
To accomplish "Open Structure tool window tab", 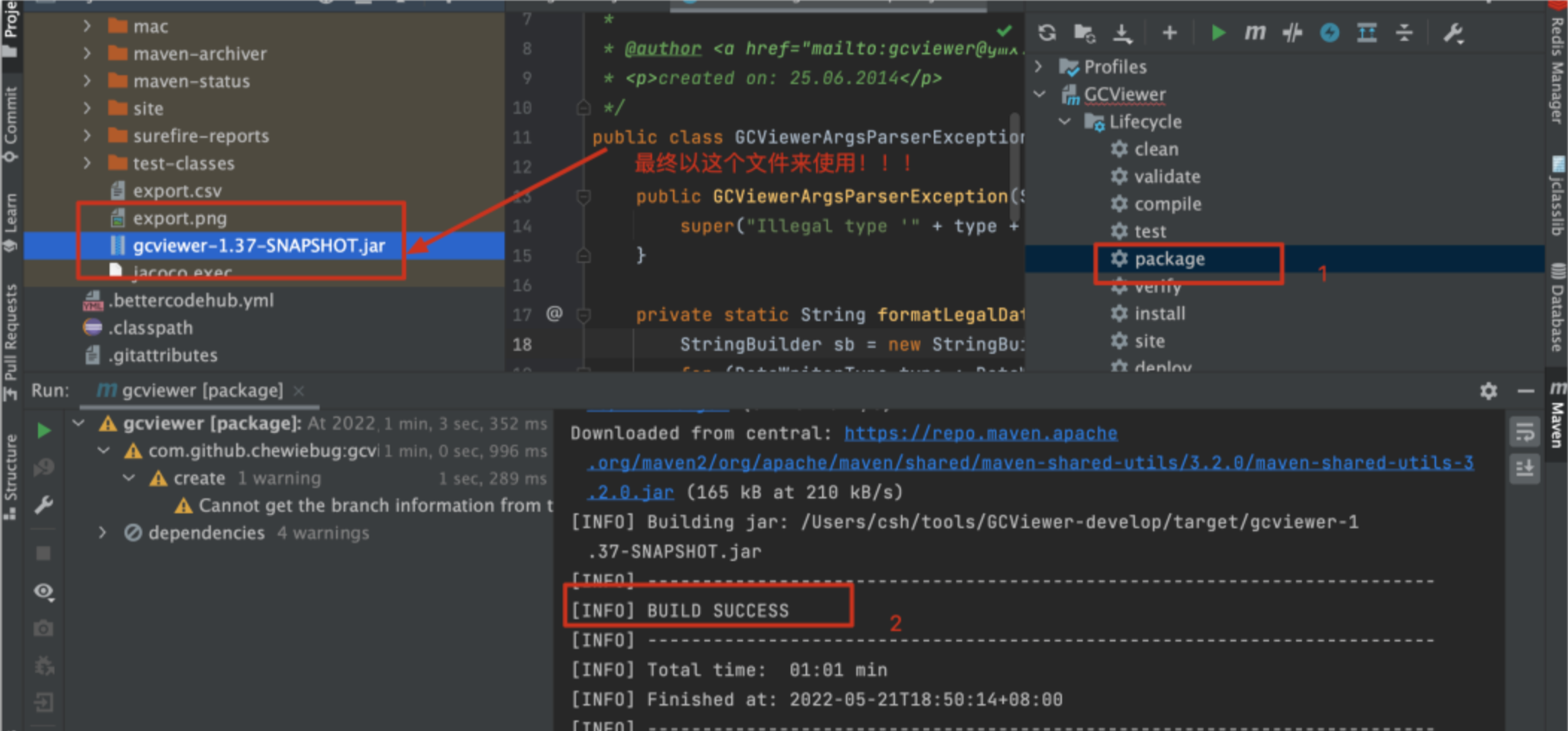I will pyautogui.click(x=10, y=477).
